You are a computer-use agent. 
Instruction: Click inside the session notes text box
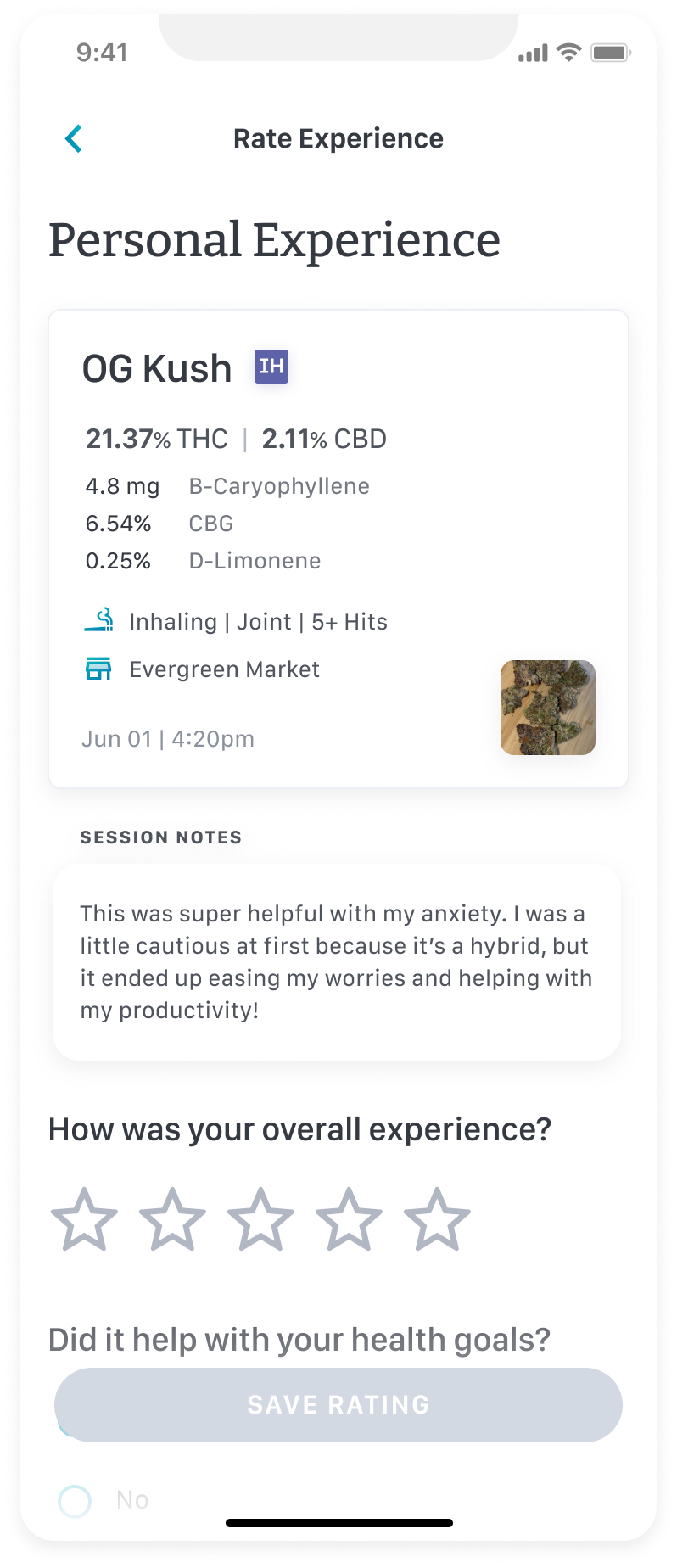click(337, 962)
